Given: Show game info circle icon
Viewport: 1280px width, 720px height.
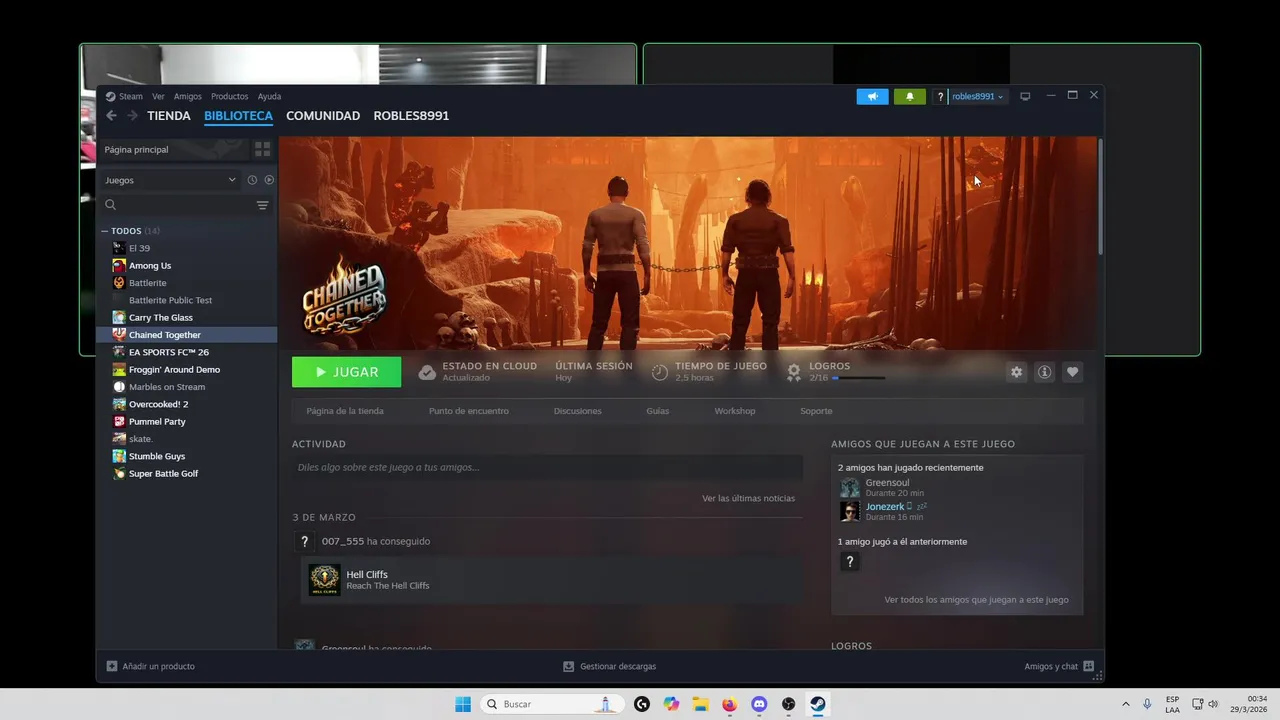Looking at the screenshot, I should (1044, 372).
